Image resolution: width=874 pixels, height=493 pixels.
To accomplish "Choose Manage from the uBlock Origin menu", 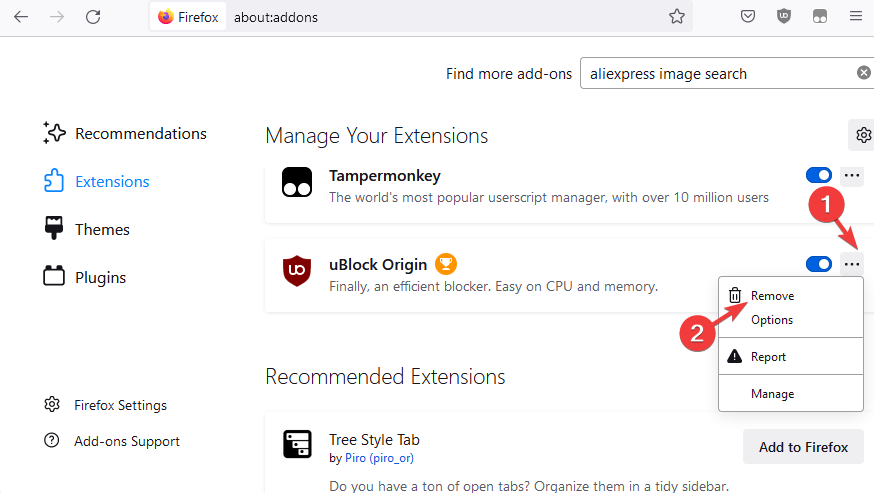I will (791, 394).
